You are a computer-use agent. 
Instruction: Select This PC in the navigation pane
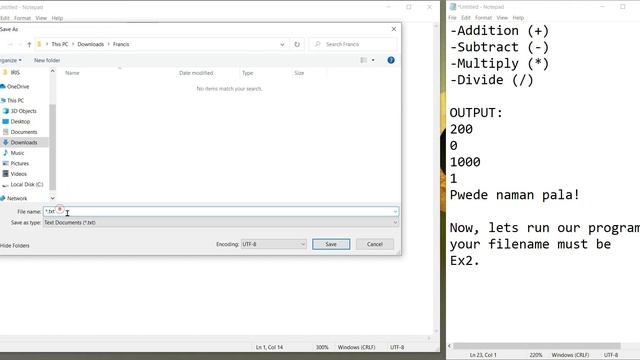click(15, 100)
